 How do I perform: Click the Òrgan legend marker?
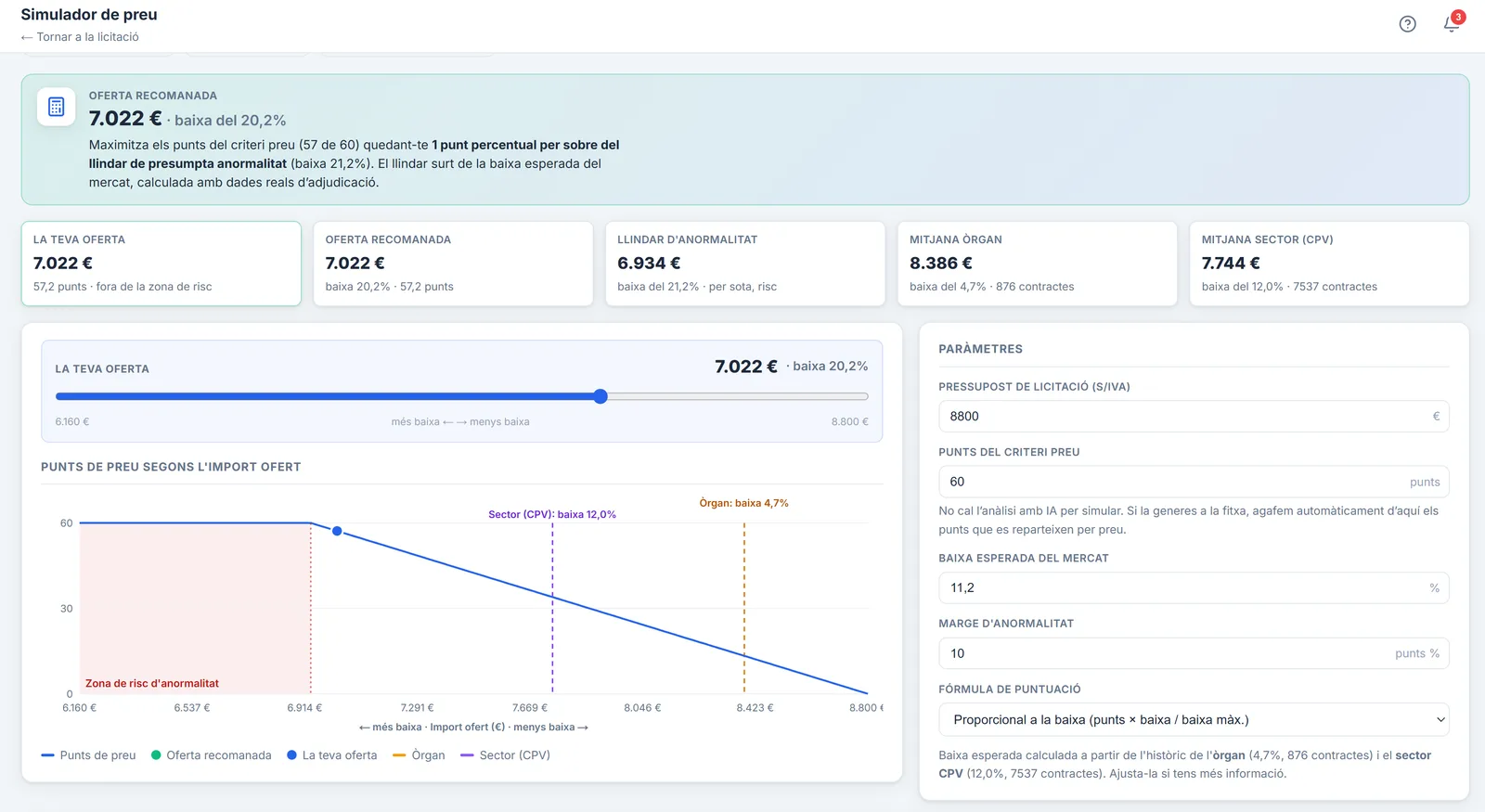point(399,755)
